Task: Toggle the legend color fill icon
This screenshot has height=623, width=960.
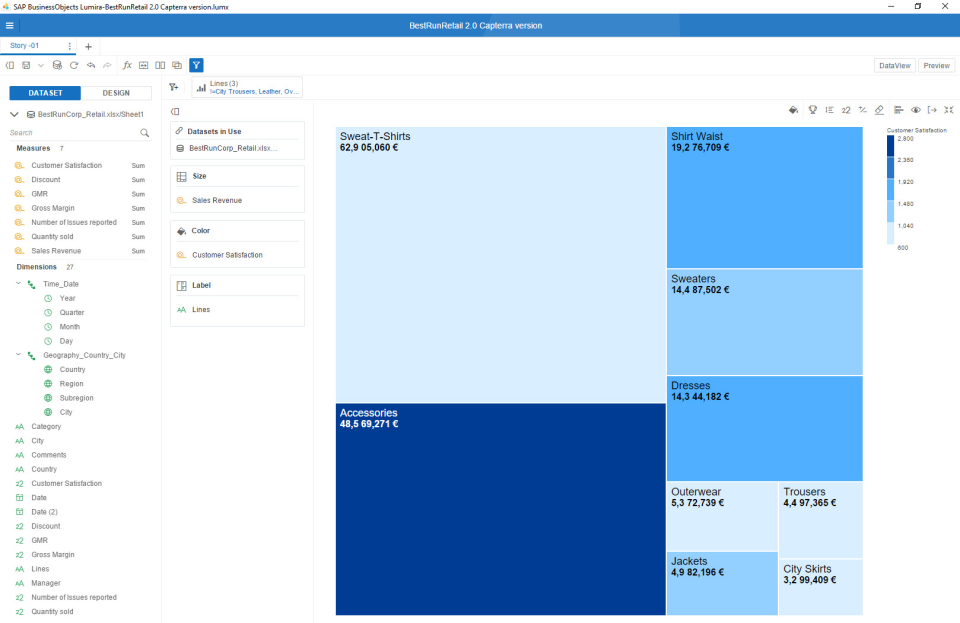Action: coord(794,110)
